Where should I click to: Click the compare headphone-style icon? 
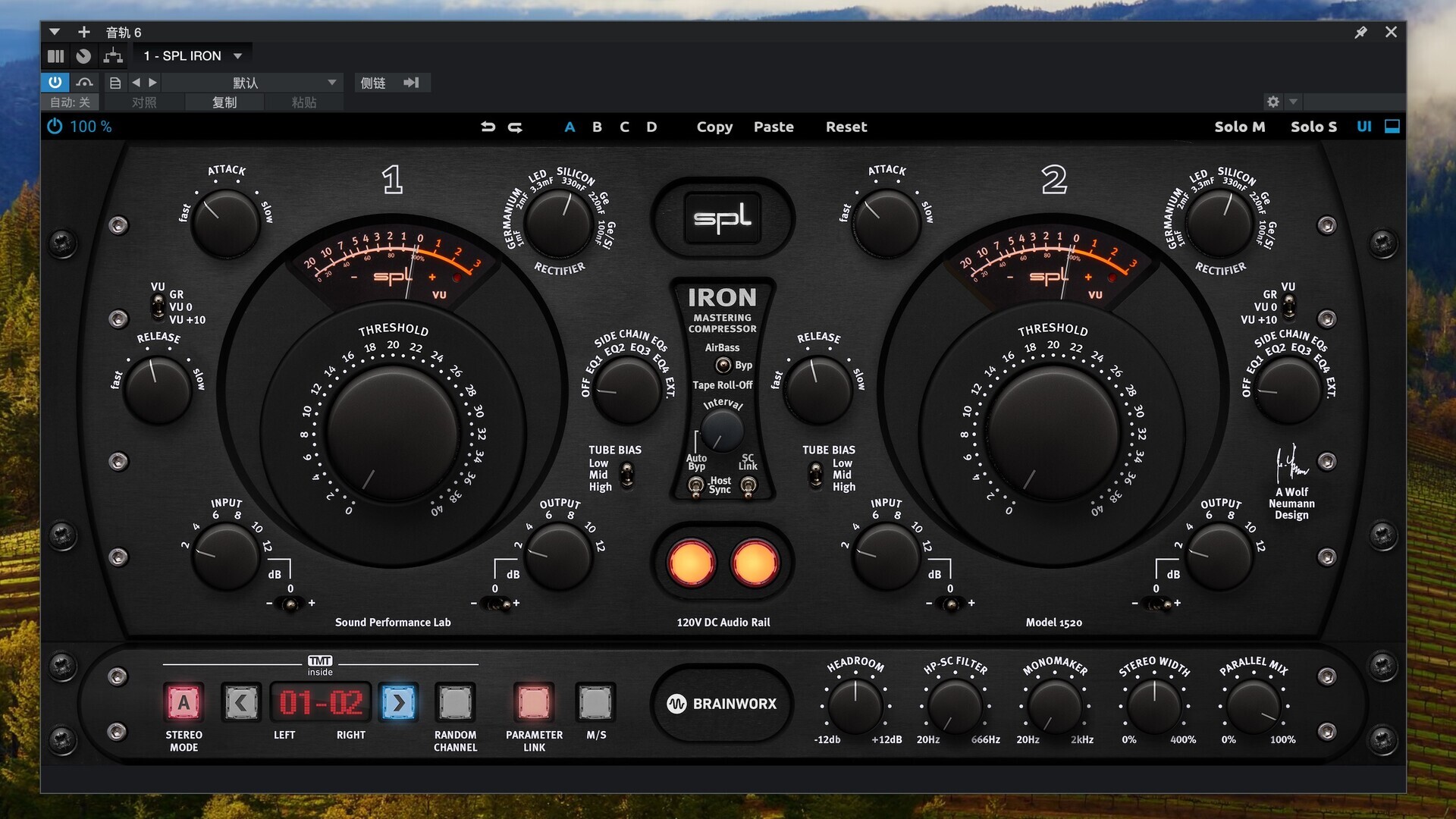(85, 82)
